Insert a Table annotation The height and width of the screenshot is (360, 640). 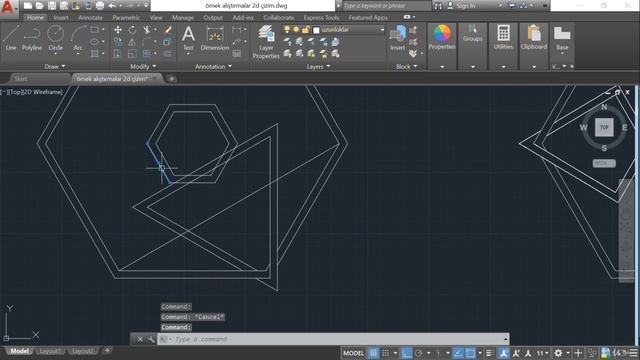[237, 53]
